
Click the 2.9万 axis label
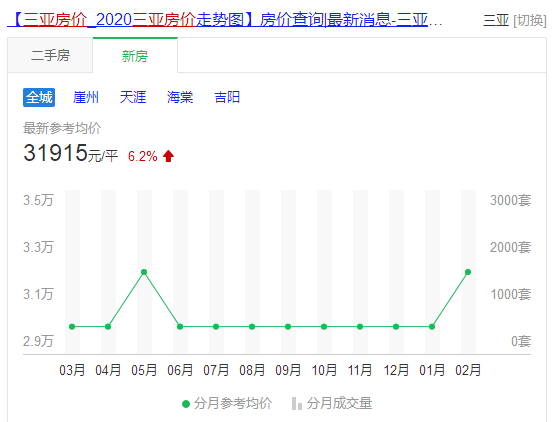tap(38, 341)
